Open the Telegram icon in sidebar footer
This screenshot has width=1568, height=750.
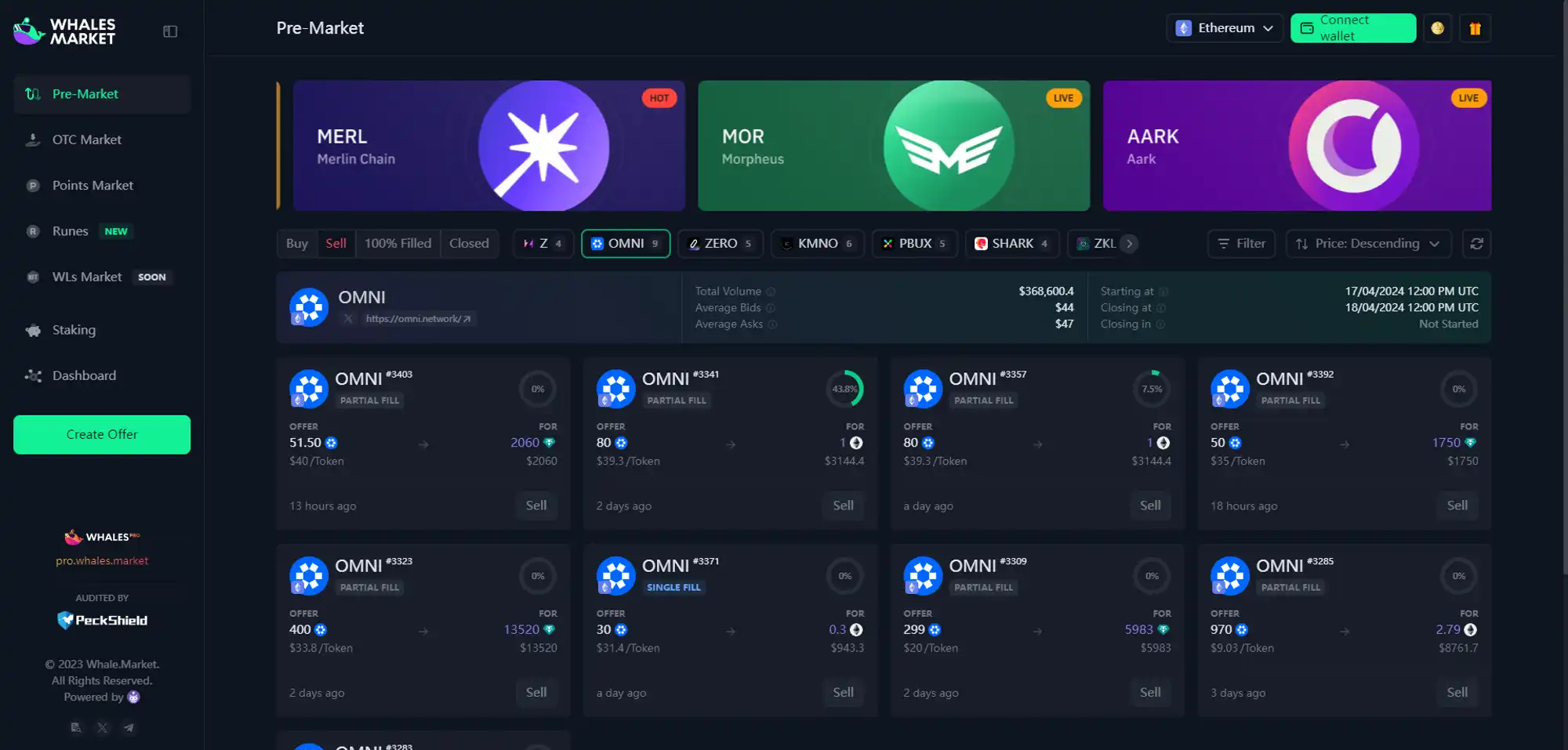129,728
